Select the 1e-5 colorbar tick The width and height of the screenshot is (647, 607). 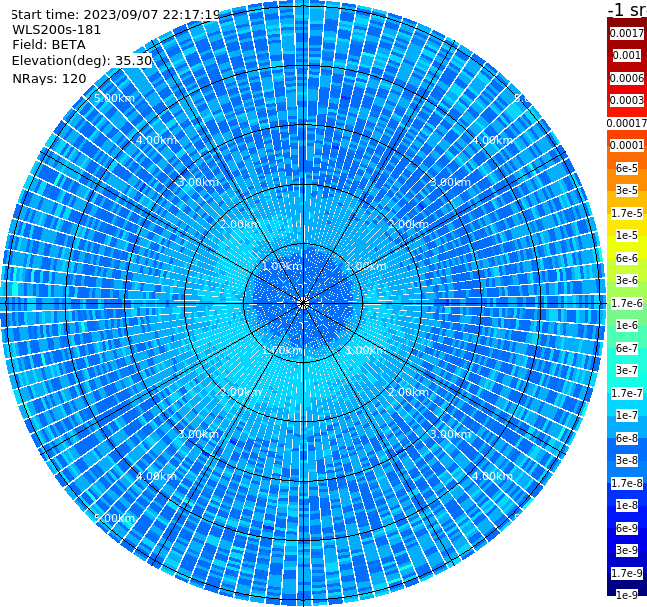(627, 235)
